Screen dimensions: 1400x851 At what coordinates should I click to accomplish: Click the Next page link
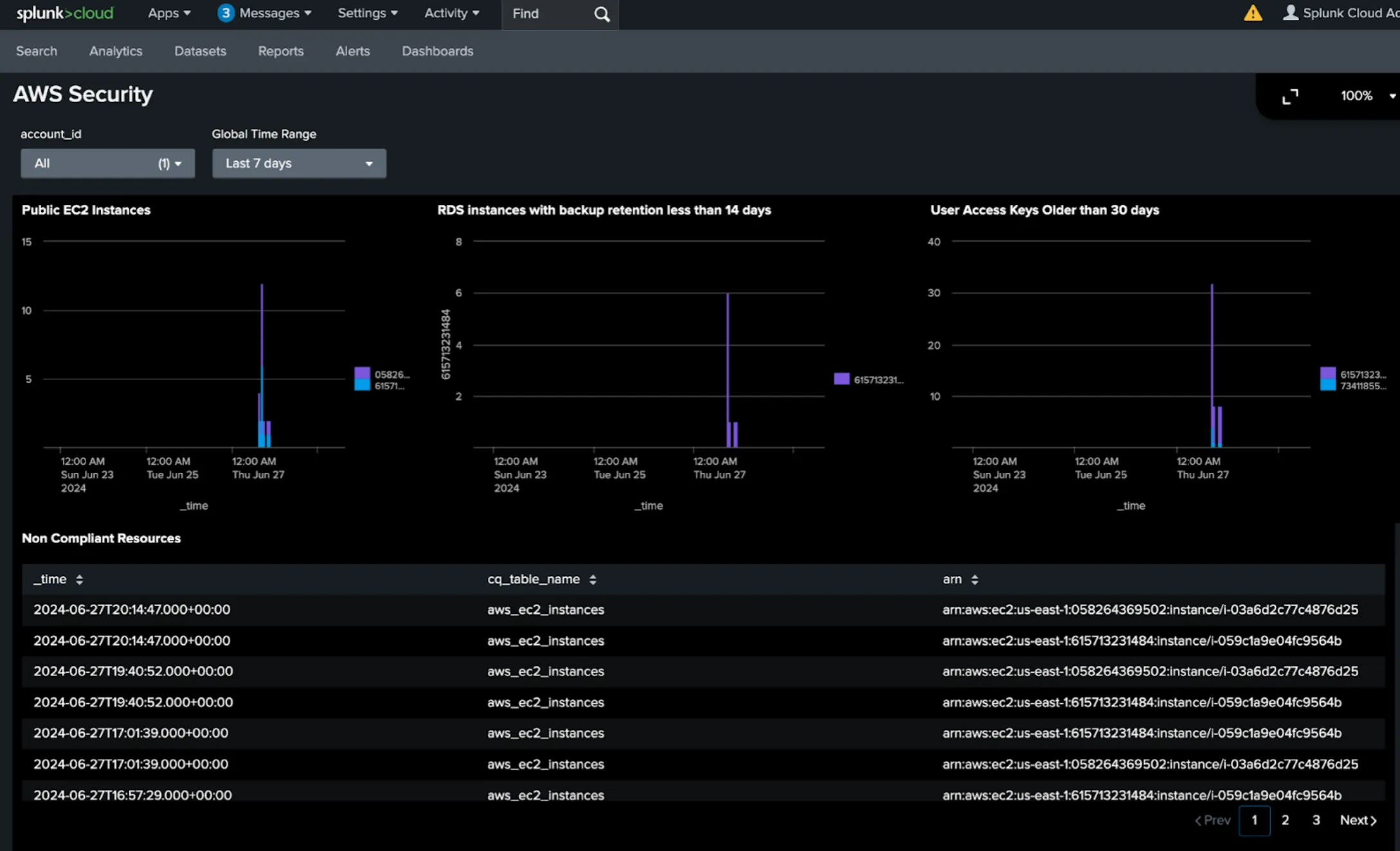1358,820
